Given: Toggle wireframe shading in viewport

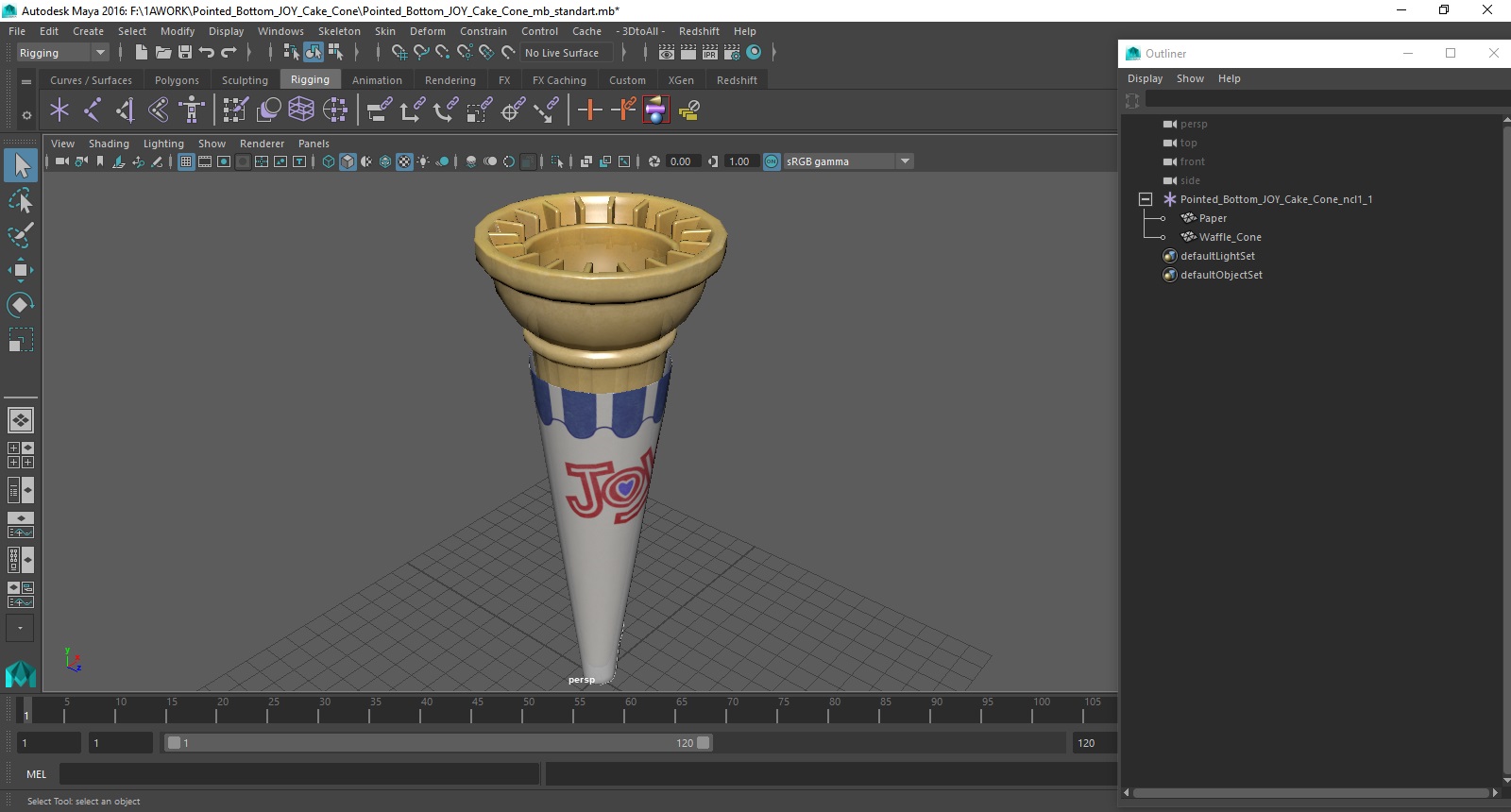Looking at the screenshot, I should click(x=329, y=161).
